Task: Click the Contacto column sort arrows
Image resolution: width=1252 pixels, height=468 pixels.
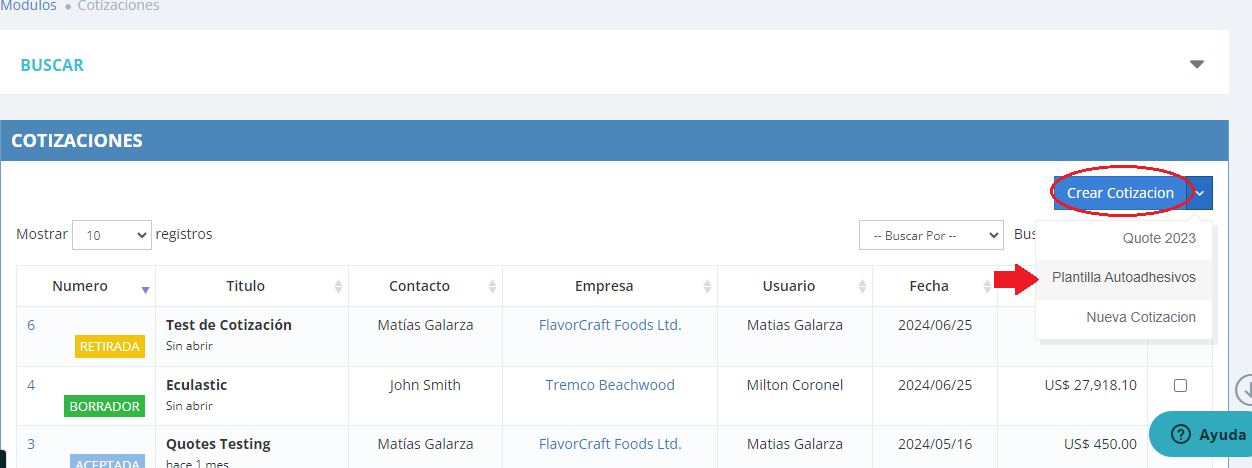Action: tap(493, 287)
